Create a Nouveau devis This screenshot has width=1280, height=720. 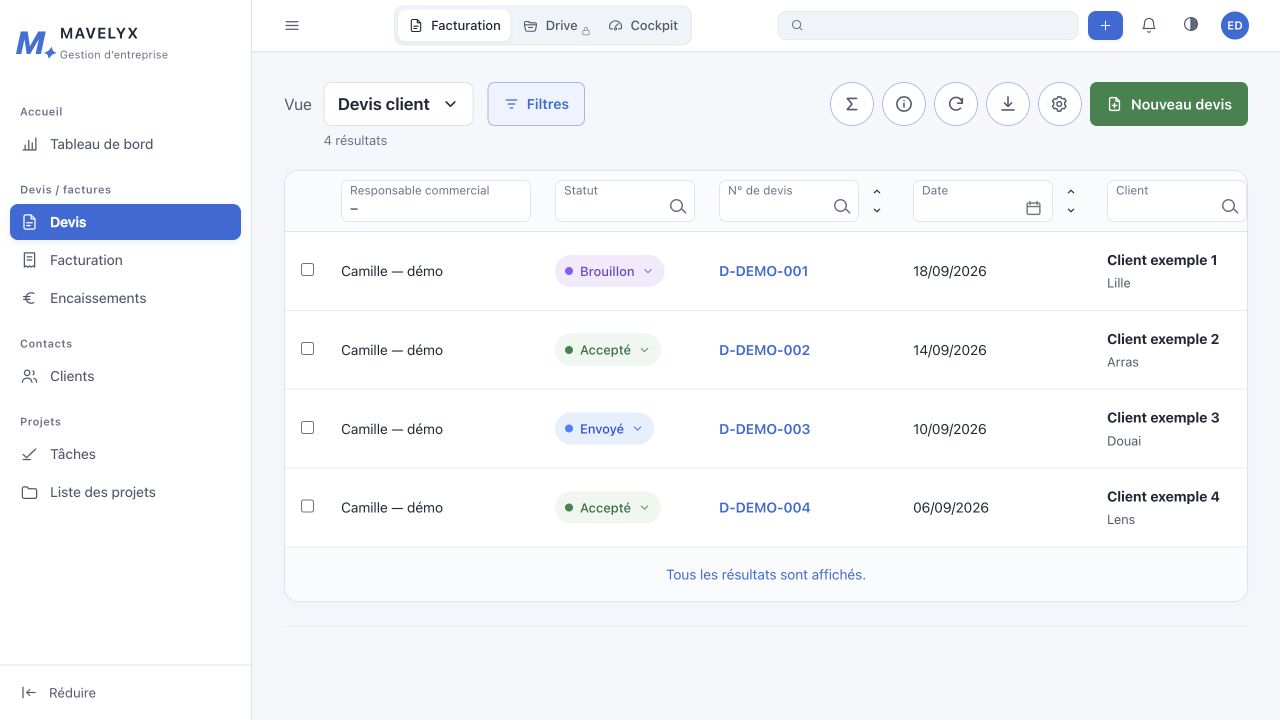coord(1169,104)
